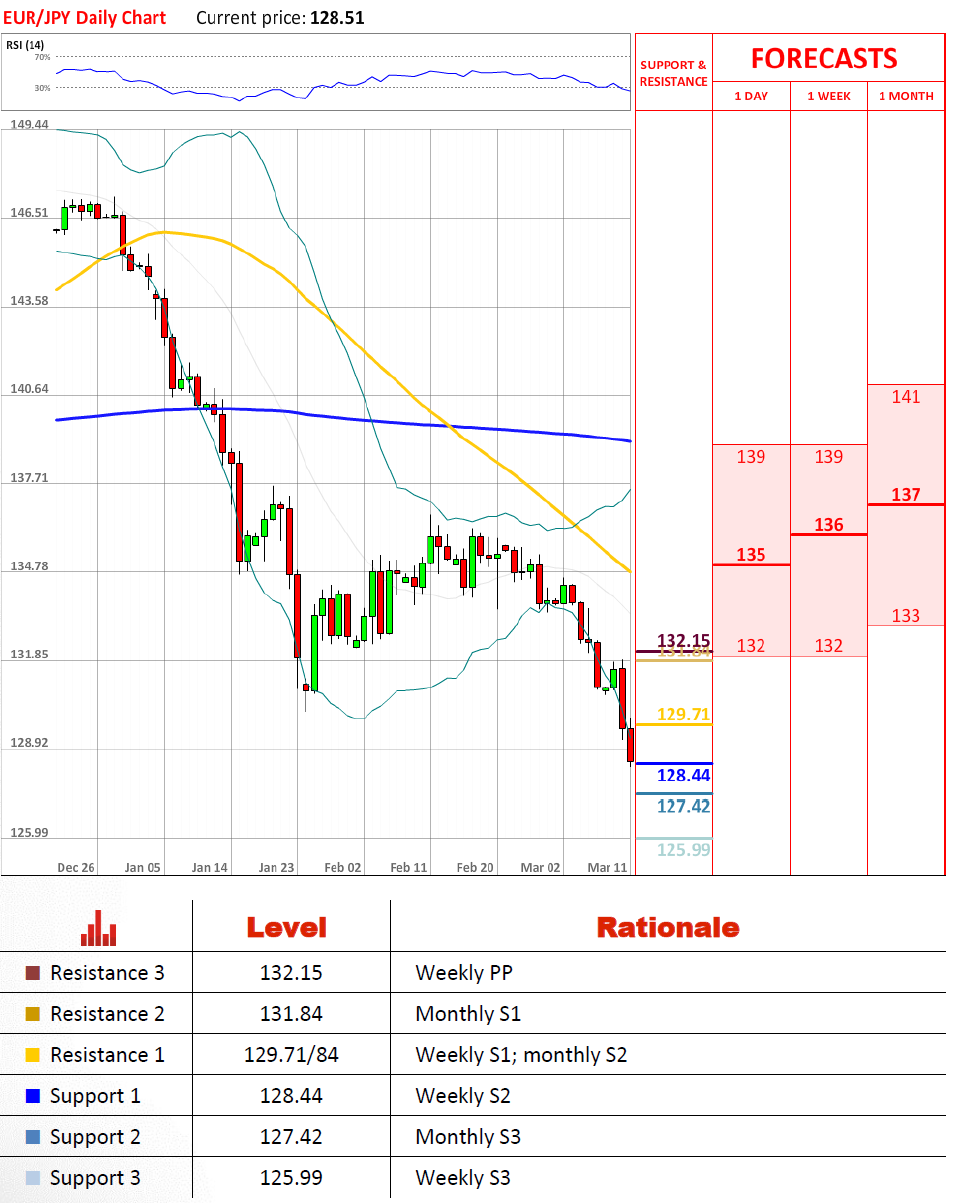
Task: Click the current price value 128.51
Action: [x=338, y=18]
